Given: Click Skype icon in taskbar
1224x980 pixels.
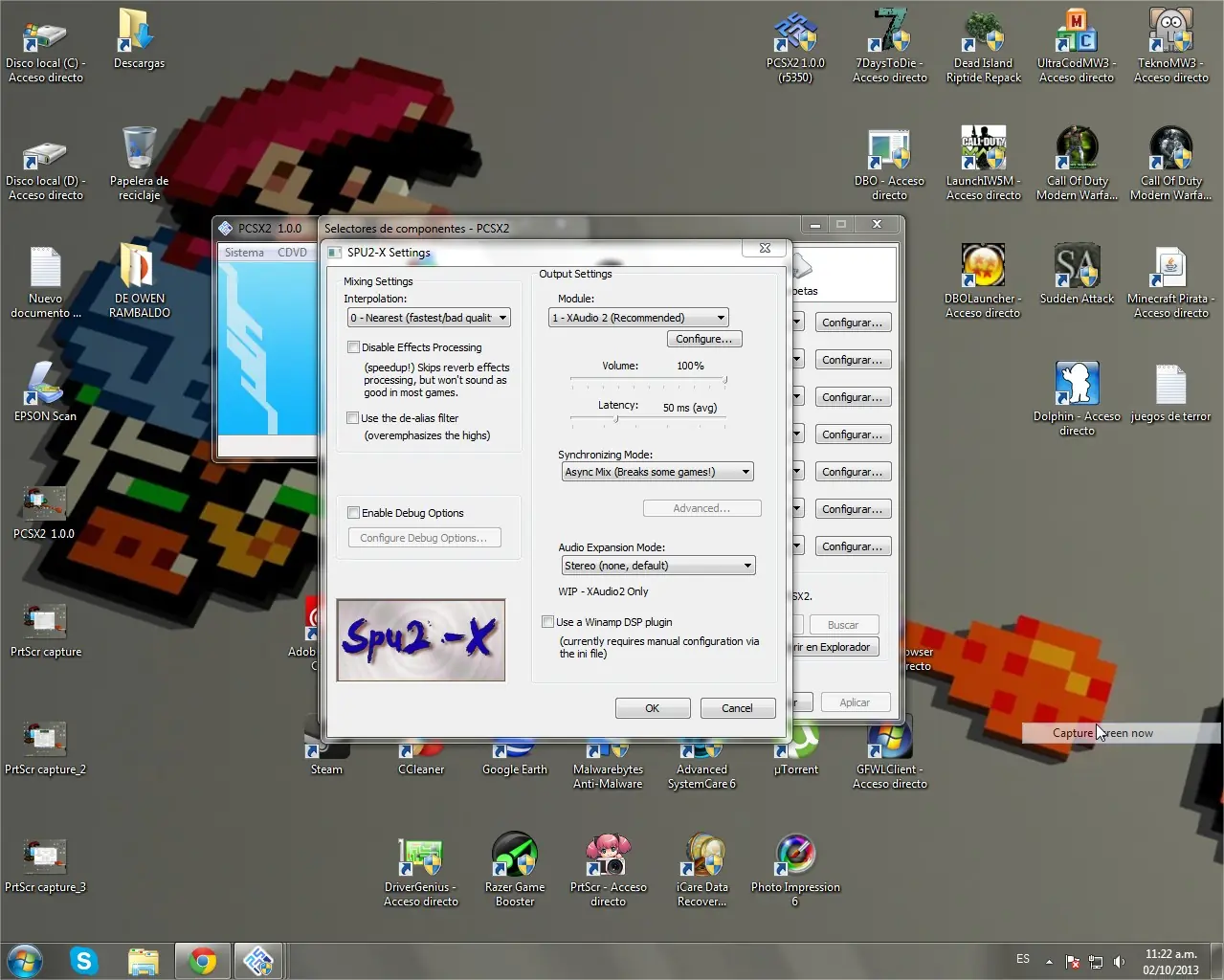Looking at the screenshot, I should coord(84,960).
